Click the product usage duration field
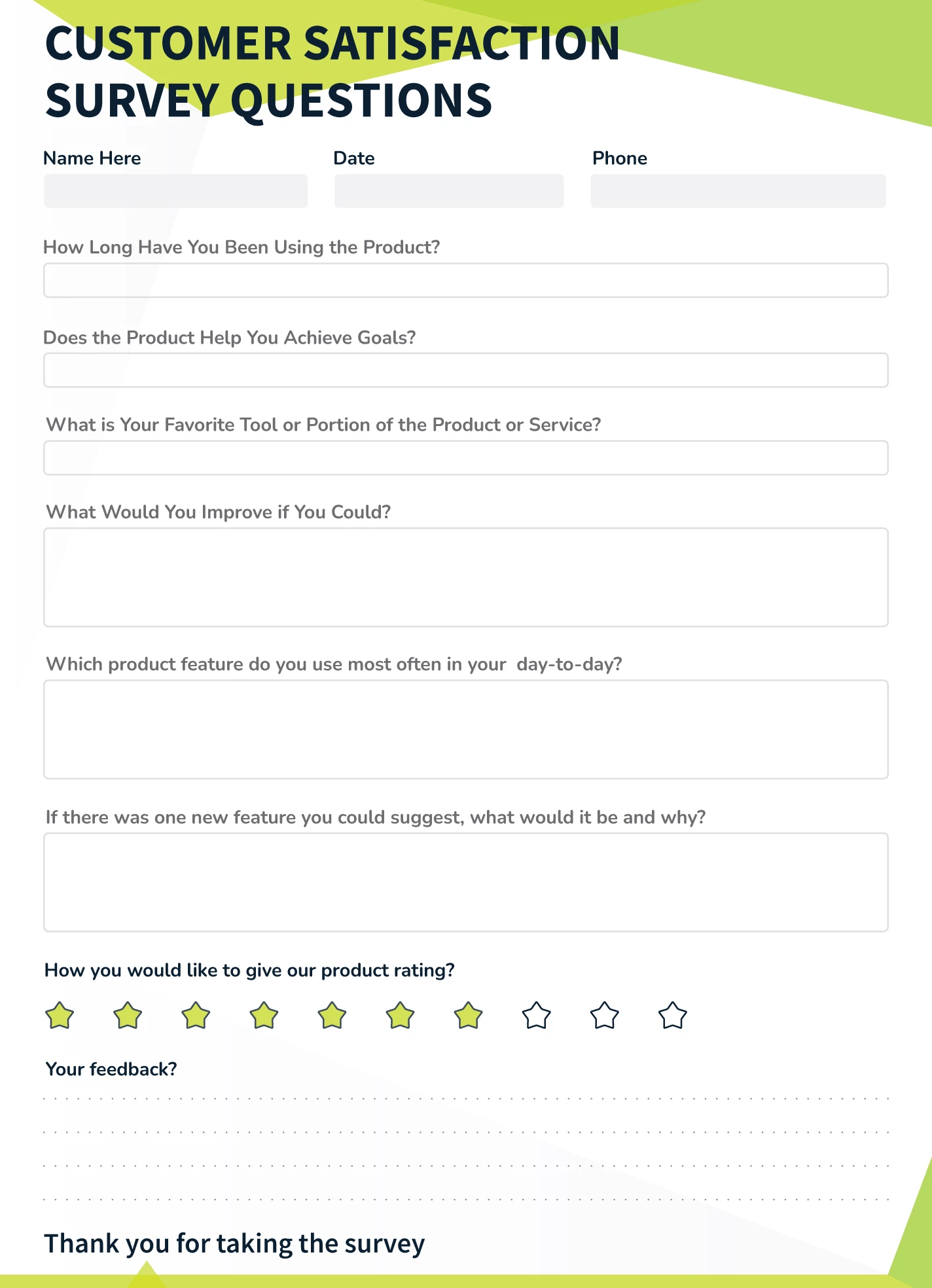 pos(465,281)
